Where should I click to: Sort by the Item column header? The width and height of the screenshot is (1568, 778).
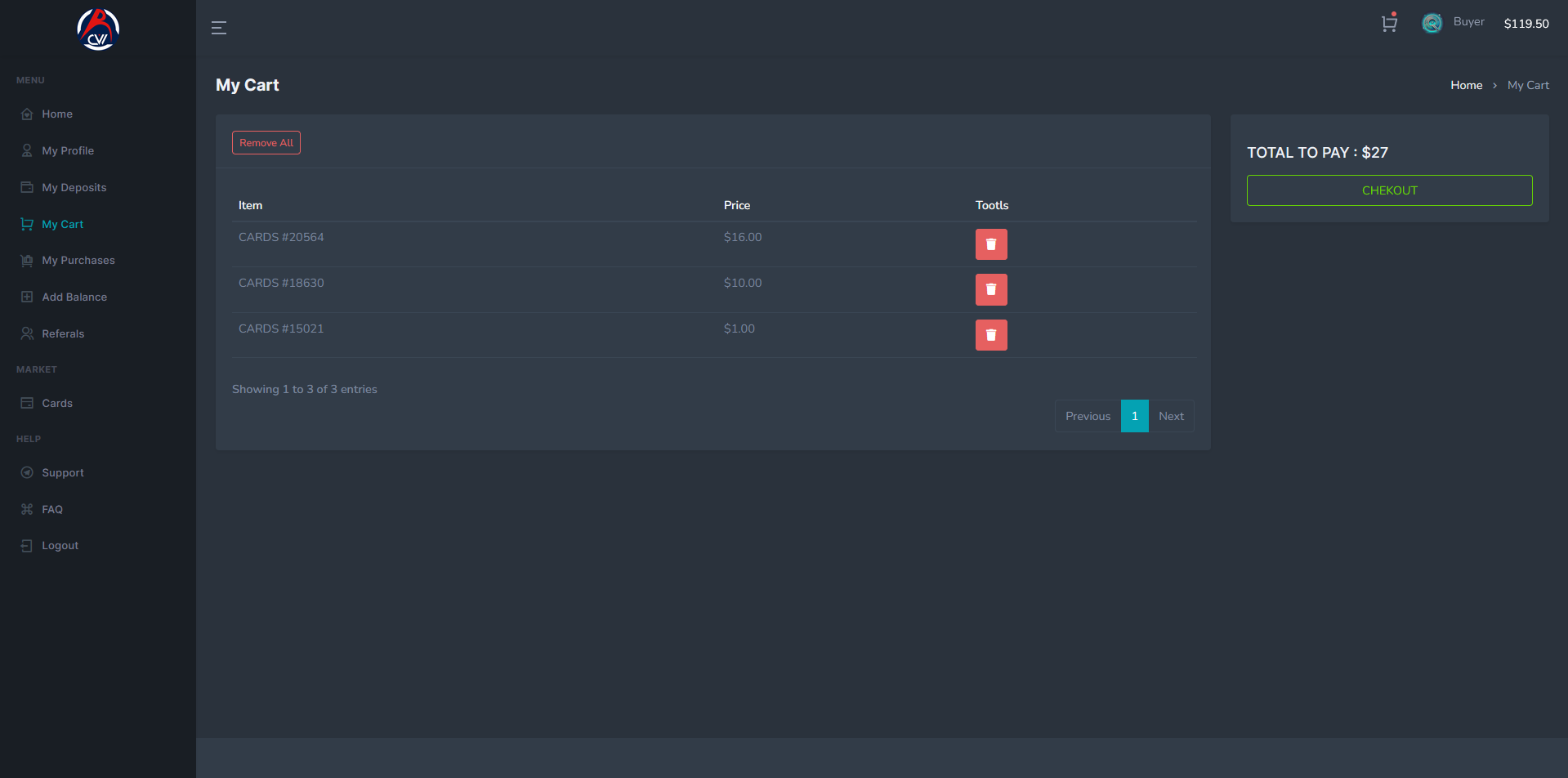[x=250, y=205]
